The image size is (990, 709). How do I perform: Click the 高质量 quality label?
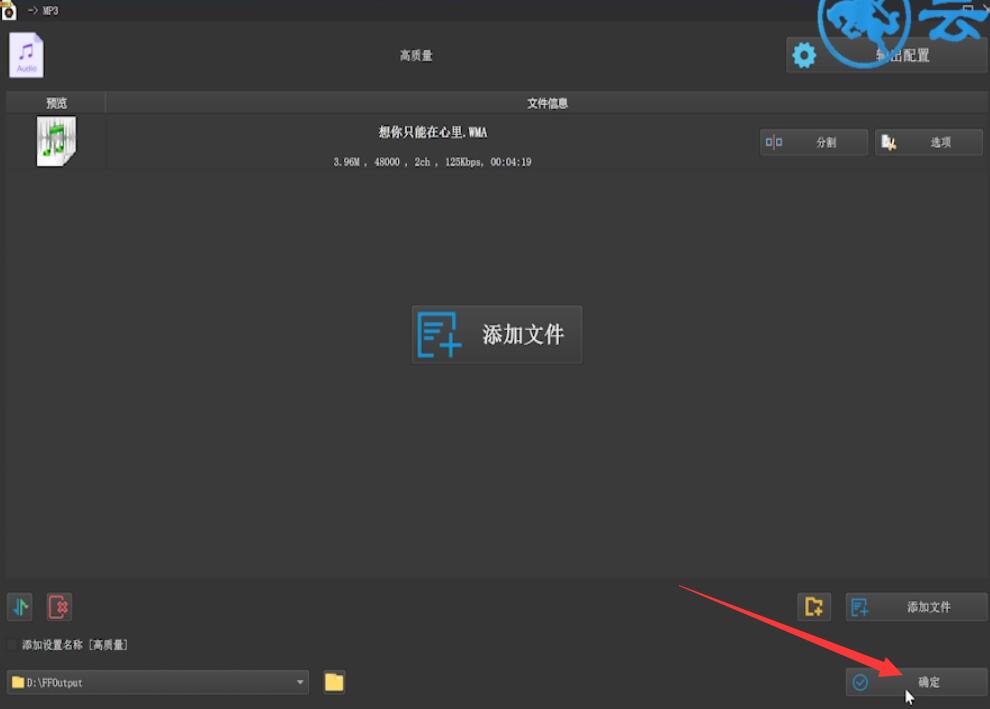[x=416, y=56]
